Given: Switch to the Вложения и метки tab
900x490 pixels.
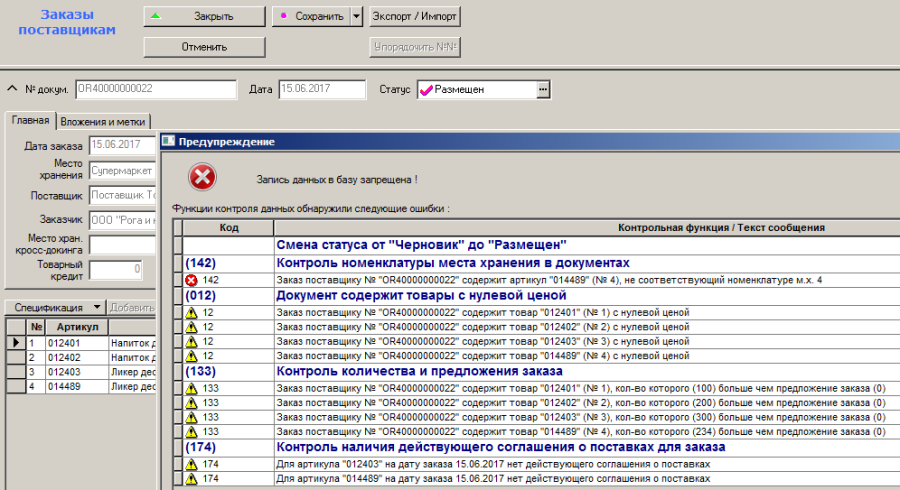Looking at the screenshot, I should pos(103,122).
